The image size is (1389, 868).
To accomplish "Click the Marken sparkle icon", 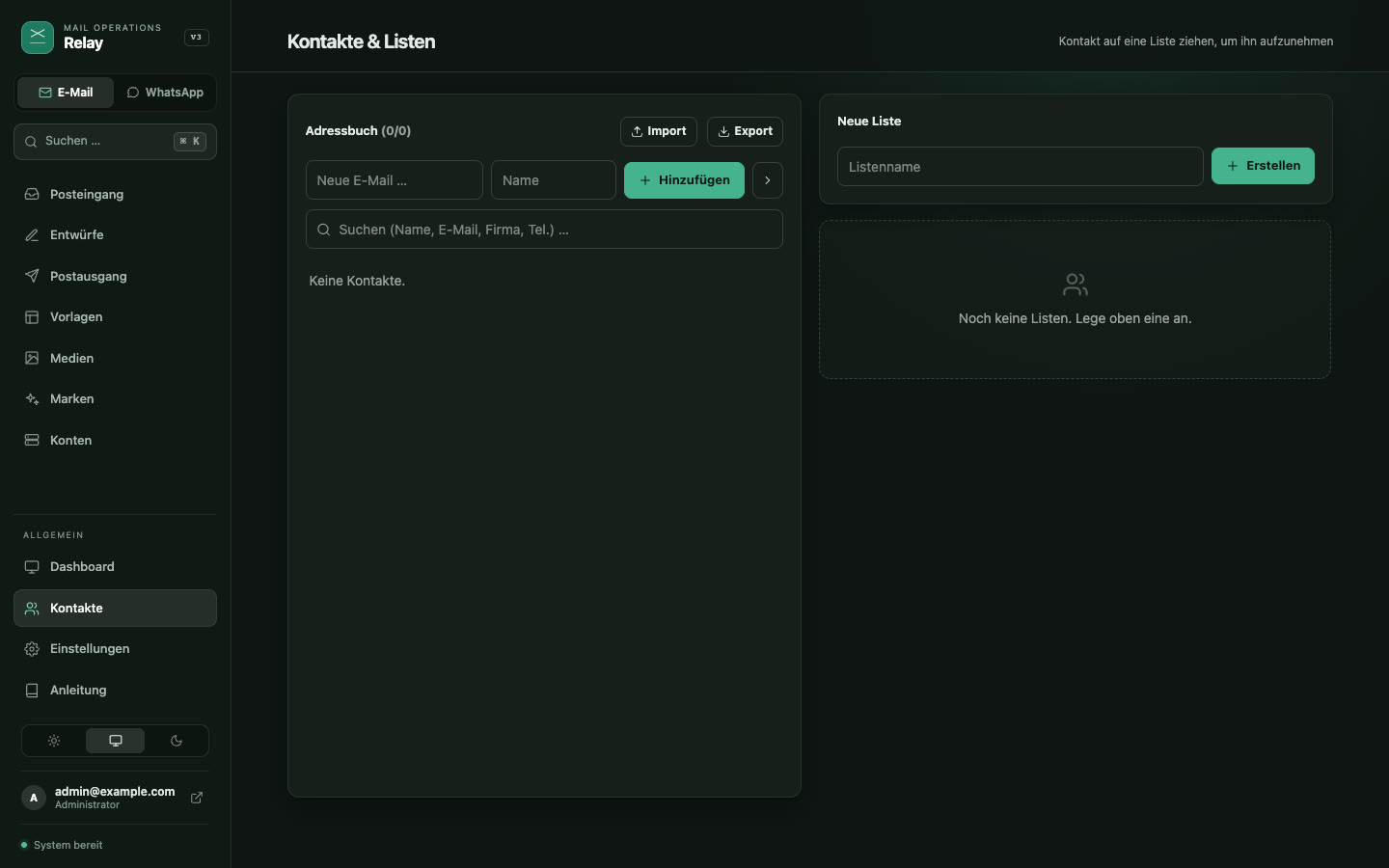I will 32,399.
